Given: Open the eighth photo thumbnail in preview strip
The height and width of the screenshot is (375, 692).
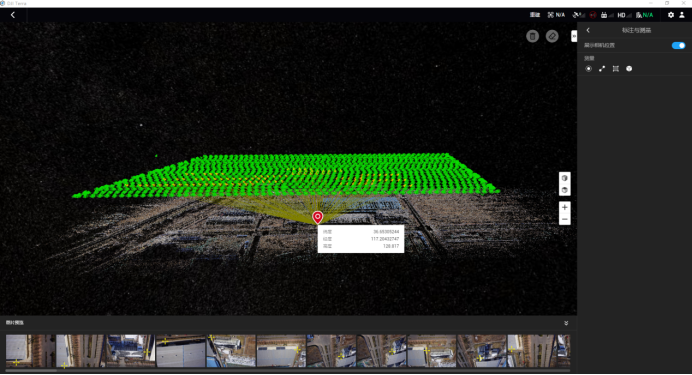Looking at the screenshot, I should (x=381, y=351).
